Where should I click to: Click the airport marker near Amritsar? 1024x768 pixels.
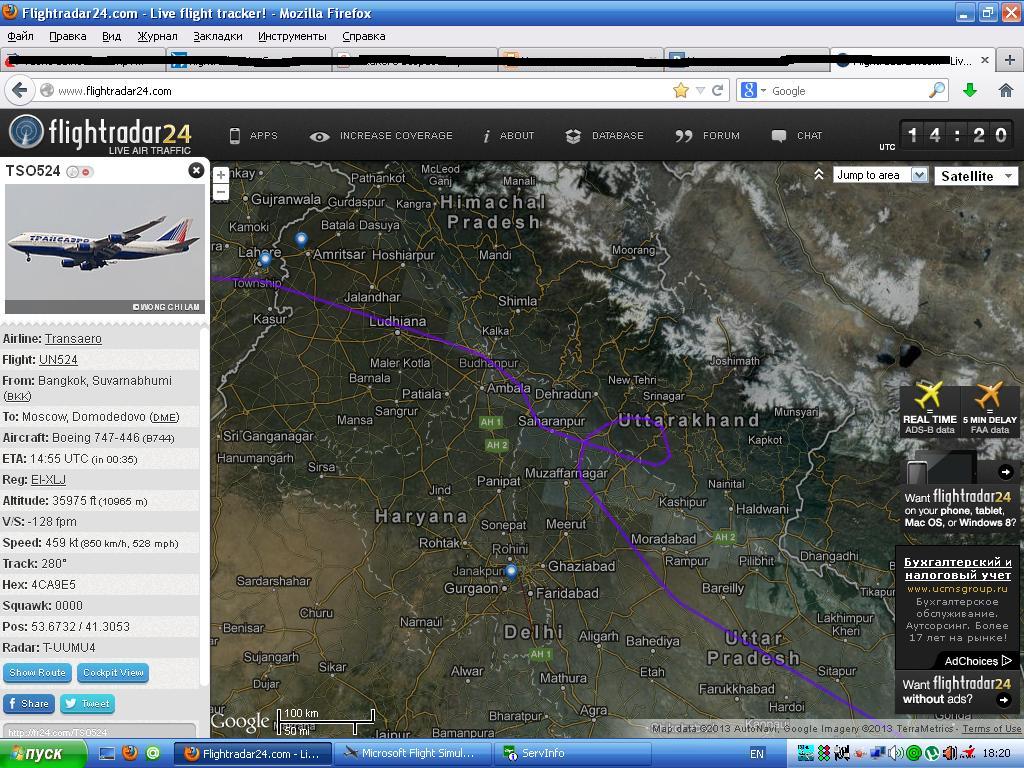[x=301, y=240]
